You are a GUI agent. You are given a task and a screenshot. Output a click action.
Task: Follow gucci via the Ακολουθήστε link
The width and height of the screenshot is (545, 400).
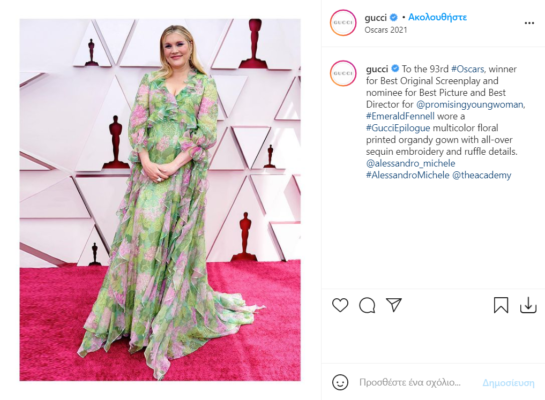point(437,17)
